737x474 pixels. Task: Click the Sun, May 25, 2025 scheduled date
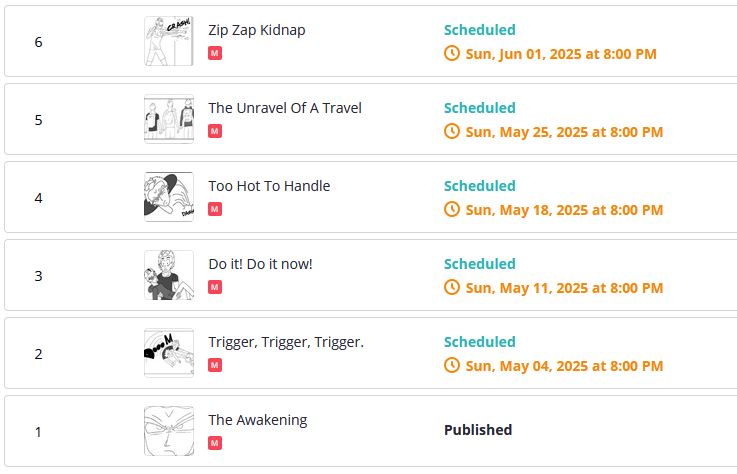click(564, 132)
